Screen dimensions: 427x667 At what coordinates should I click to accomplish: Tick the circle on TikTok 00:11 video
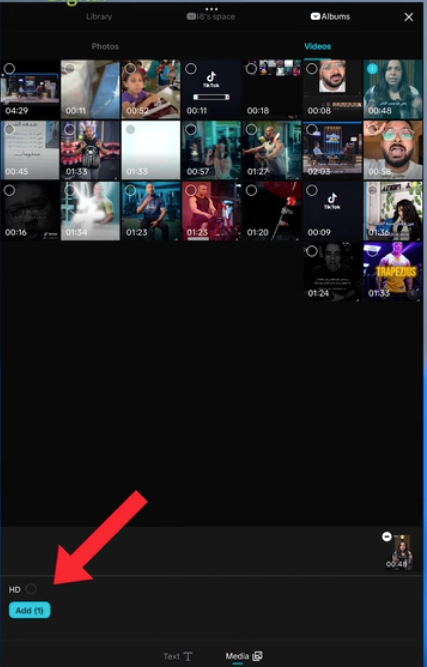tap(191, 68)
